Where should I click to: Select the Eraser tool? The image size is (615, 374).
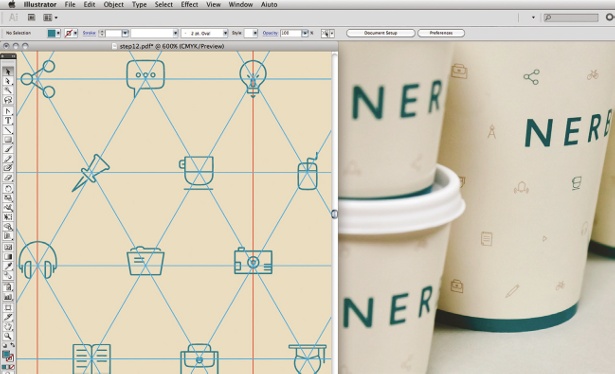pyautogui.click(x=8, y=178)
